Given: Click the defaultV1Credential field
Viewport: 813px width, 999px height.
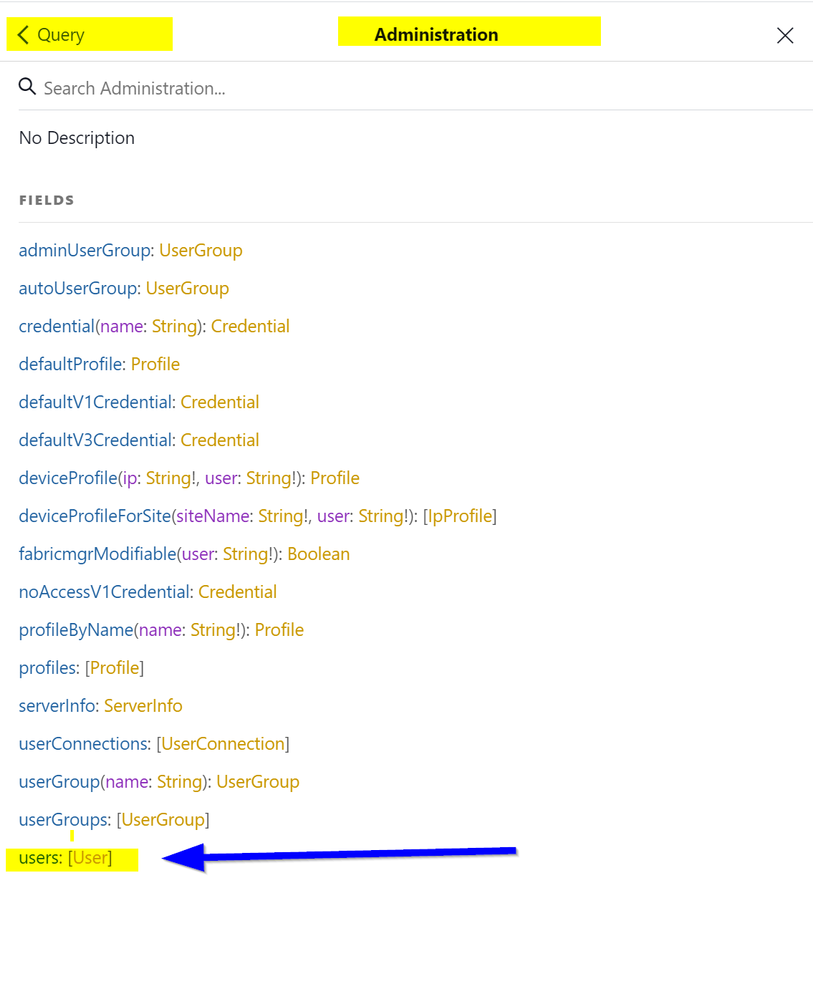Looking at the screenshot, I should [96, 402].
